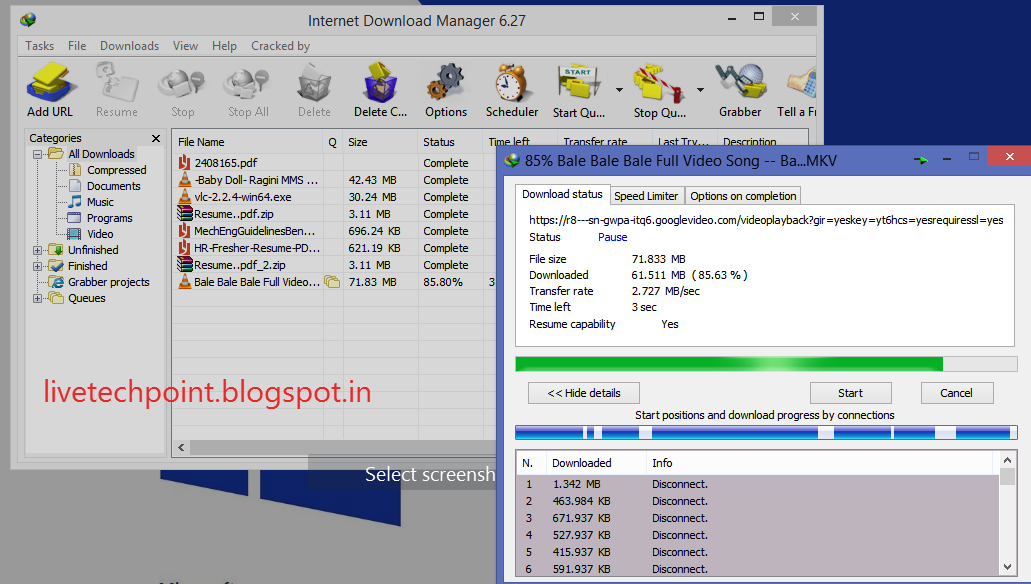Viewport: 1031px width, 584px height.
Task: Click the Cancel button in download dialog
Action: point(956,393)
